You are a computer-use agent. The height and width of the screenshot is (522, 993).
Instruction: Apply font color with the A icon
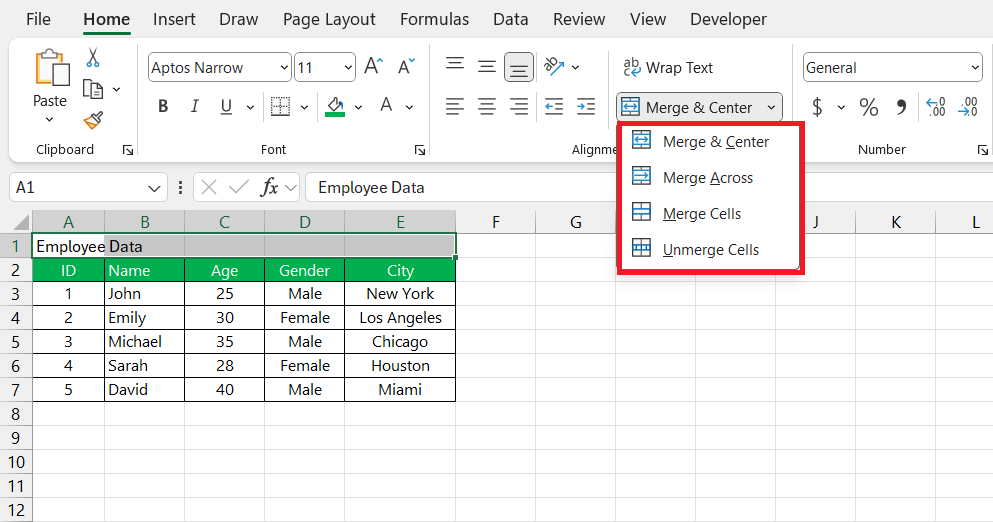[x=386, y=106]
